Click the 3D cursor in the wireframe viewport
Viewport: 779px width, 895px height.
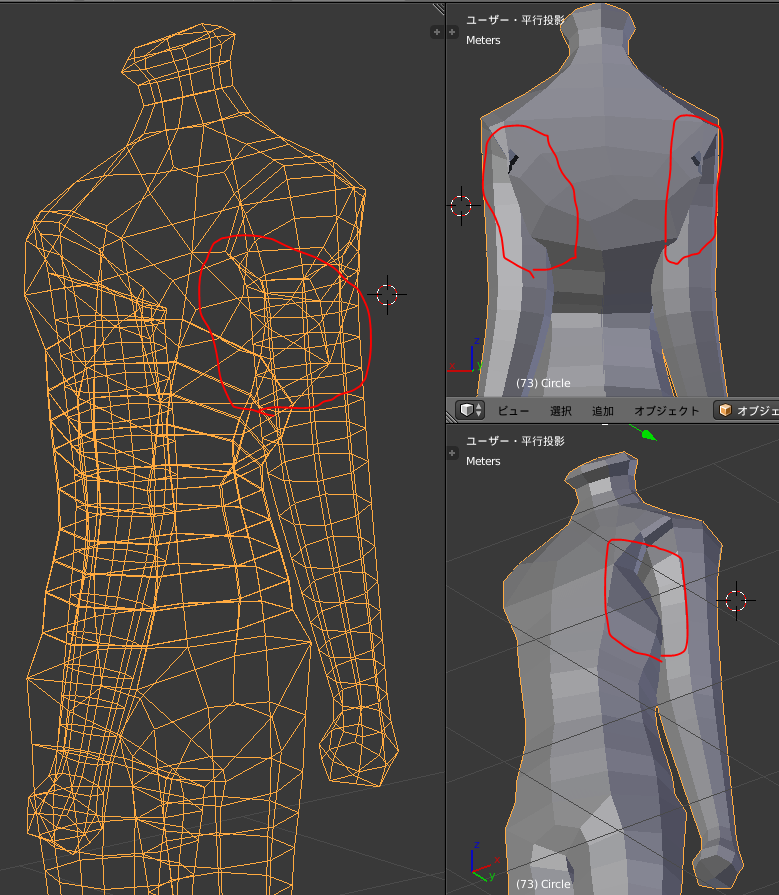point(387,294)
